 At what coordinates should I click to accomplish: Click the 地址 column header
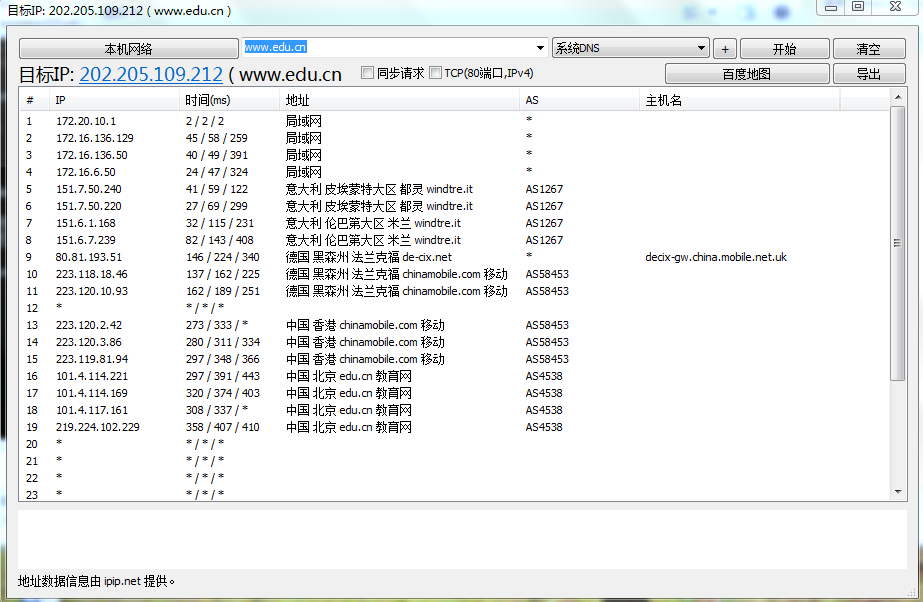pyautogui.click(x=400, y=100)
